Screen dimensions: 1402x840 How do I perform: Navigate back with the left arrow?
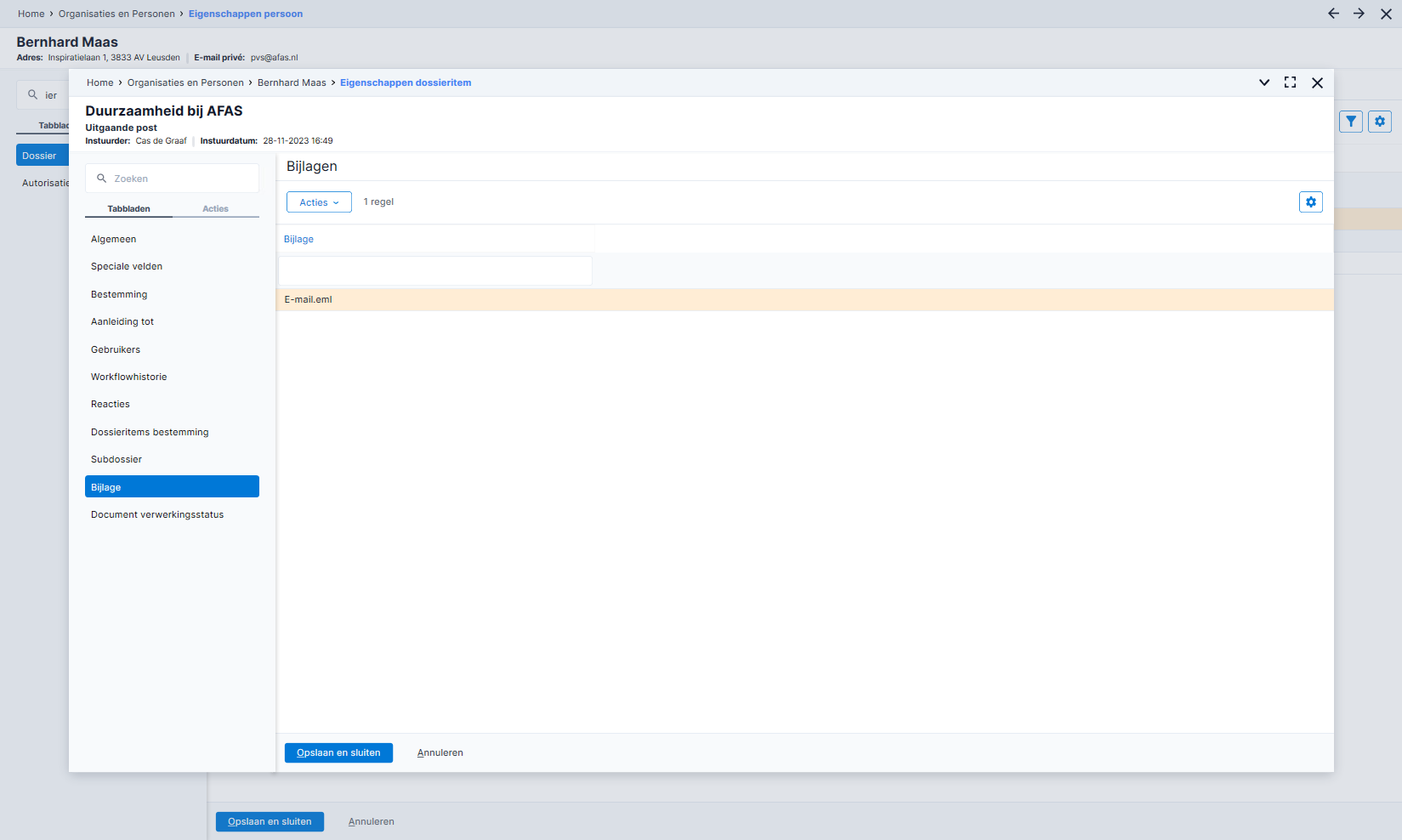click(1333, 14)
